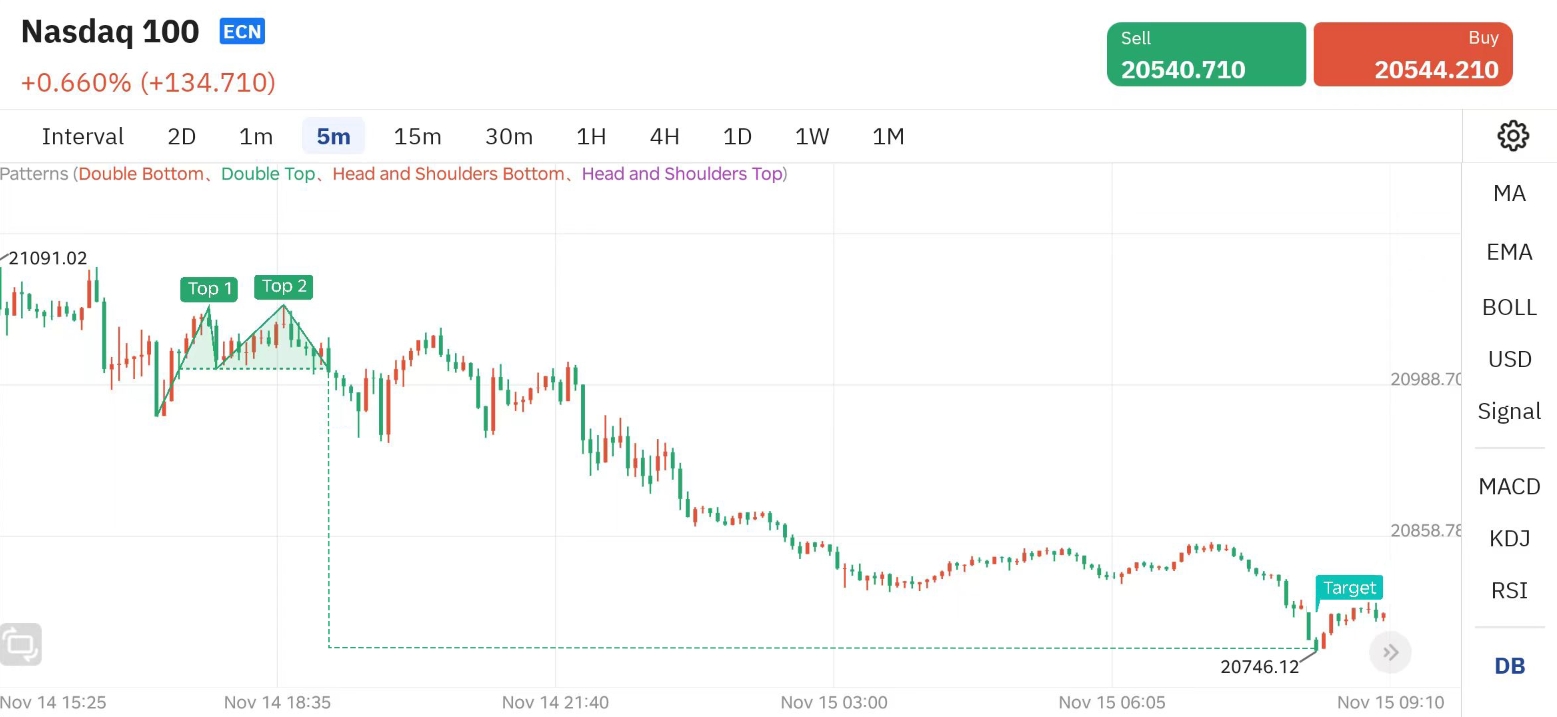Image resolution: width=1557 pixels, height=717 pixels.
Task: Click the rotate screen icon
Action: (21, 644)
